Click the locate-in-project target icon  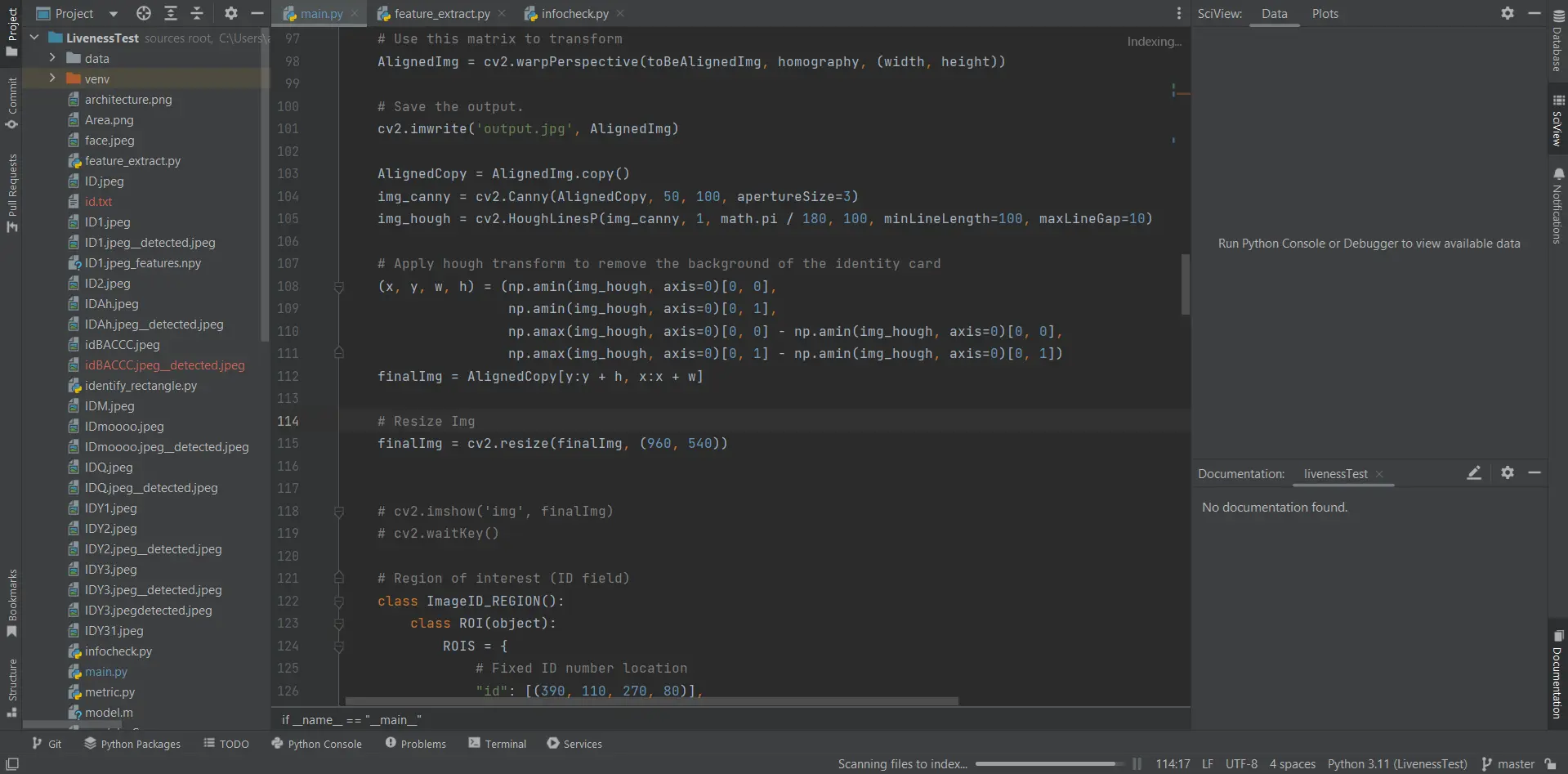pos(144,13)
